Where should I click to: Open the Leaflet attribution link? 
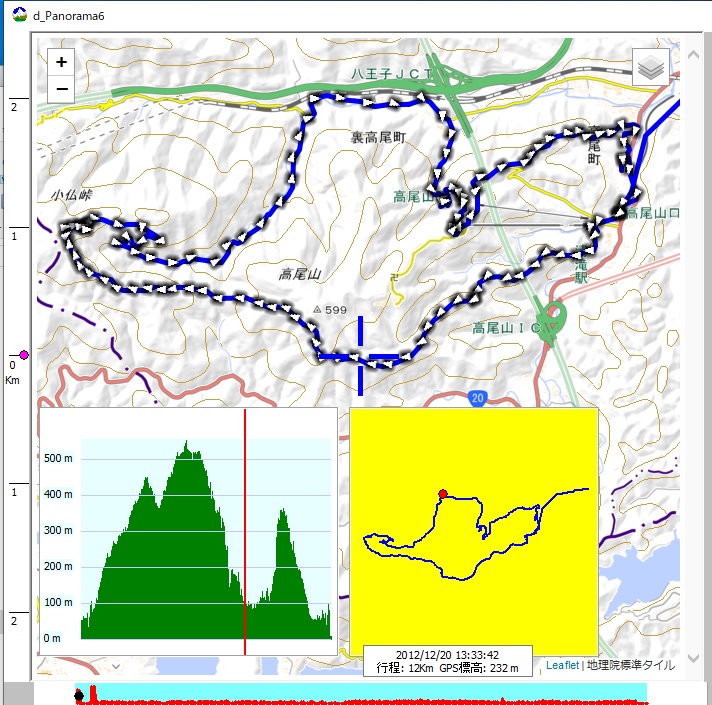[x=562, y=665]
